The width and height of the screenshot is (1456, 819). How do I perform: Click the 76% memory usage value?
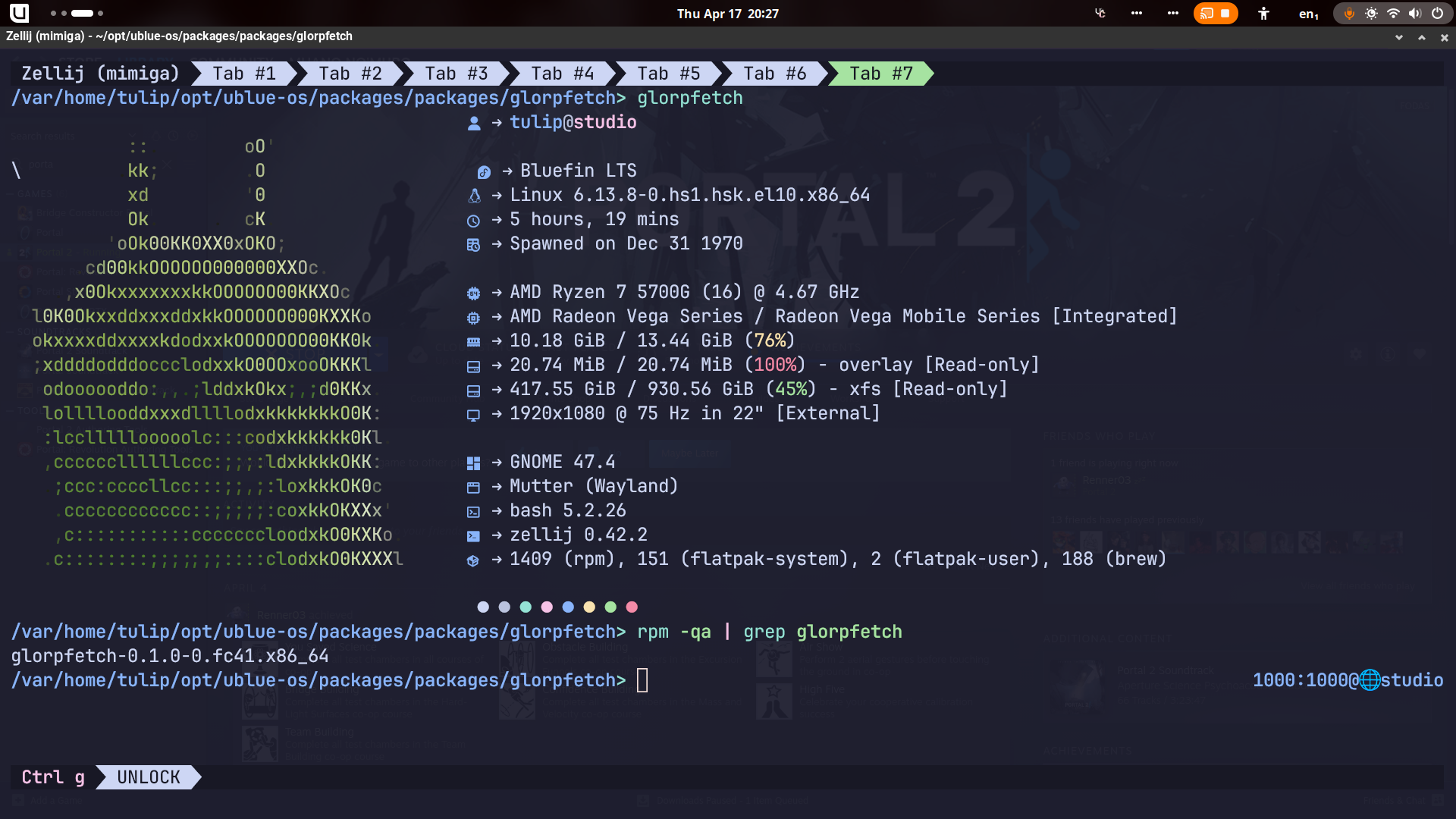click(x=770, y=340)
